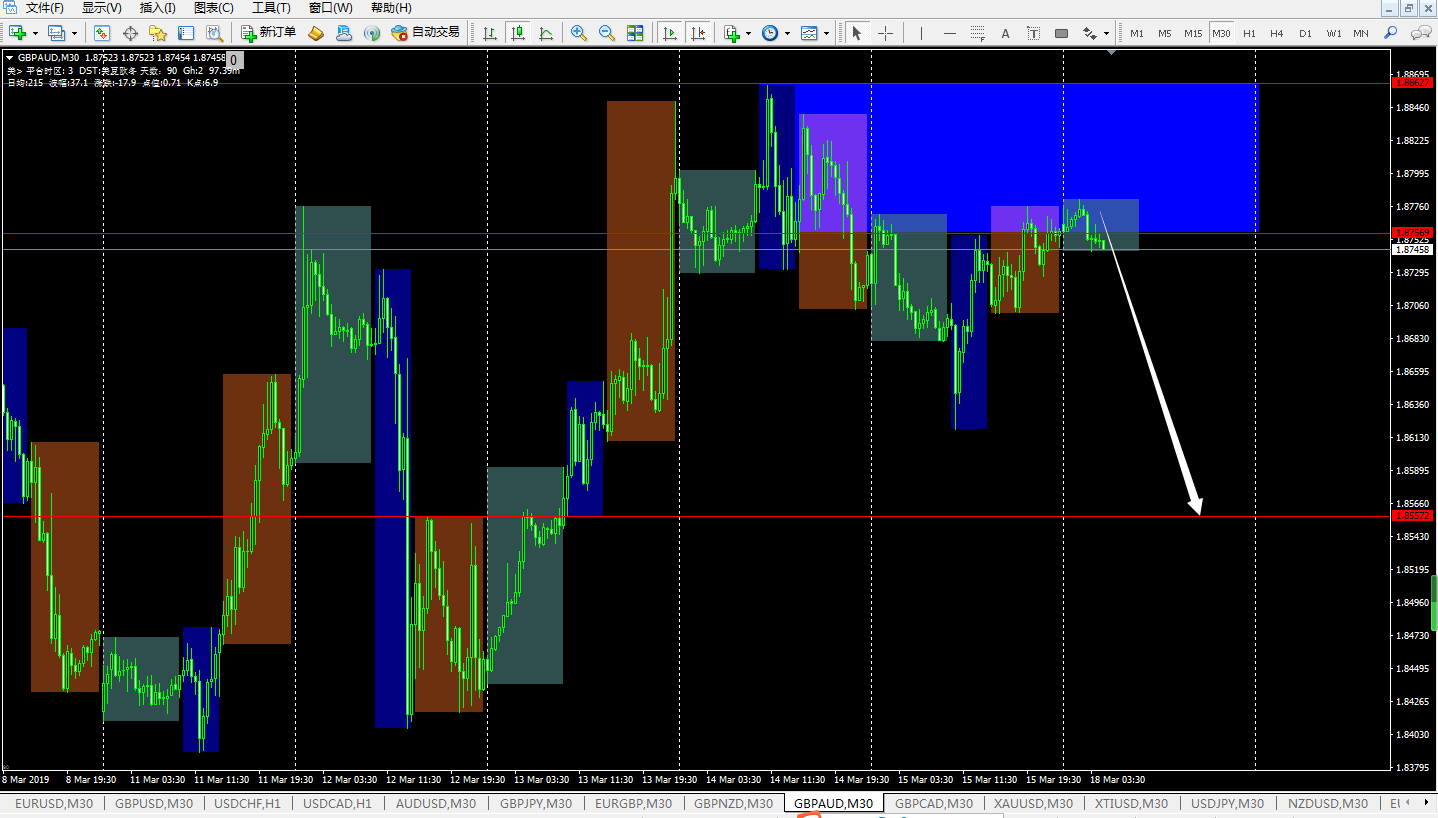Add an indicator via the indicators icon
Screen dimensions: 1438x818
click(732, 33)
